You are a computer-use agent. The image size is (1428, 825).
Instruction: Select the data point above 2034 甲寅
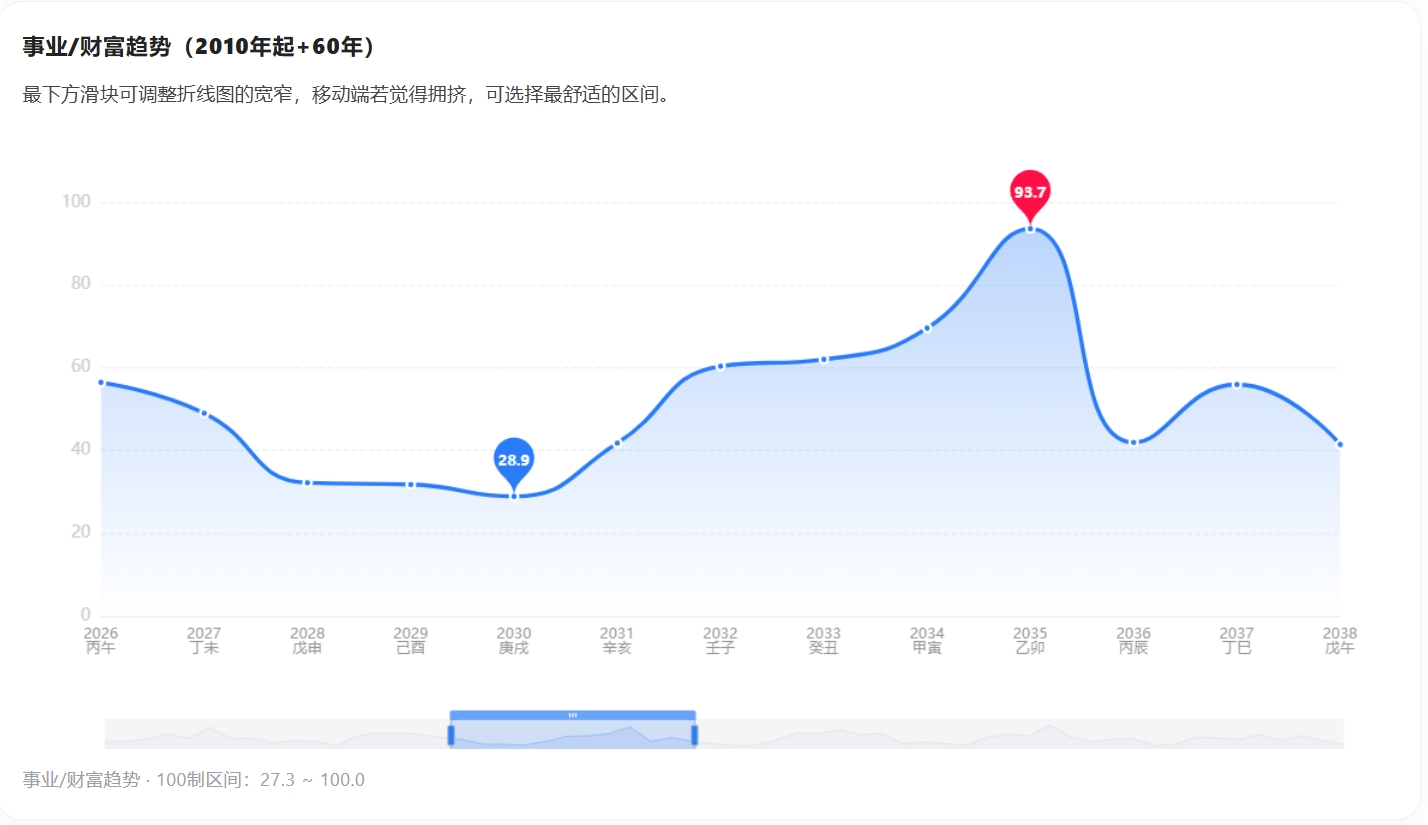[927, 327]
